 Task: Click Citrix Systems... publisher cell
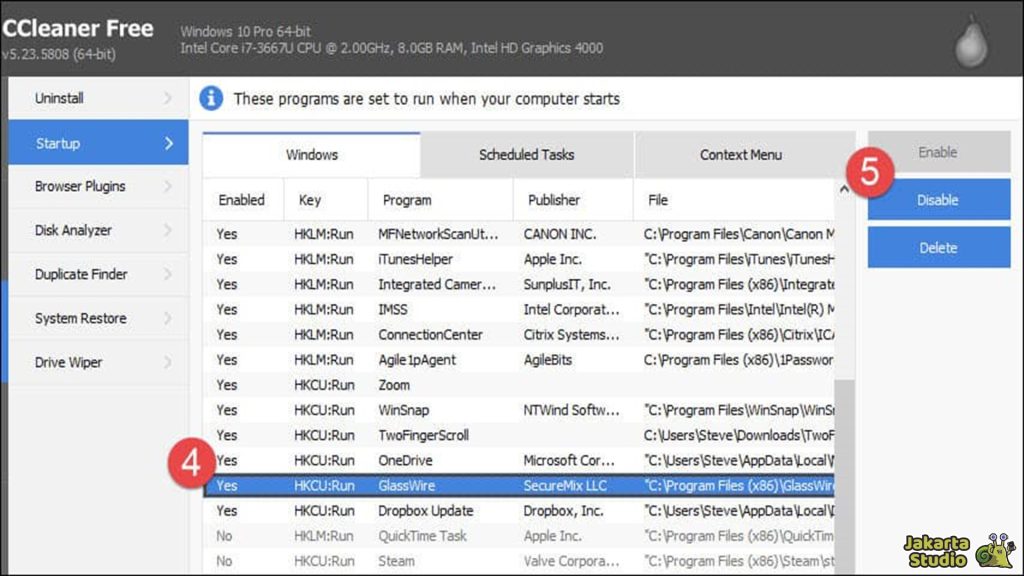[x=571, y=334]
